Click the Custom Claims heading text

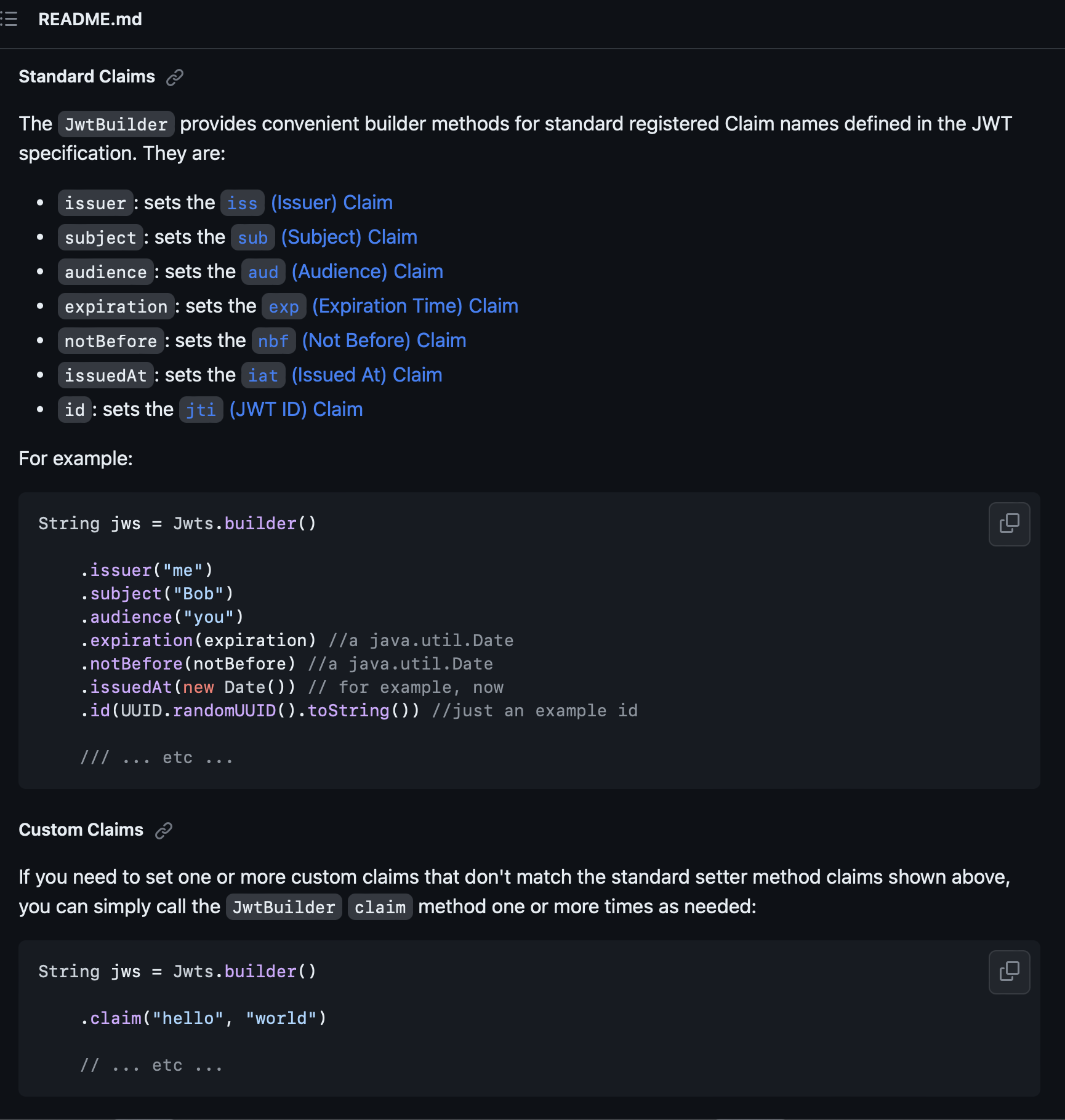click(x=81, y=830)
